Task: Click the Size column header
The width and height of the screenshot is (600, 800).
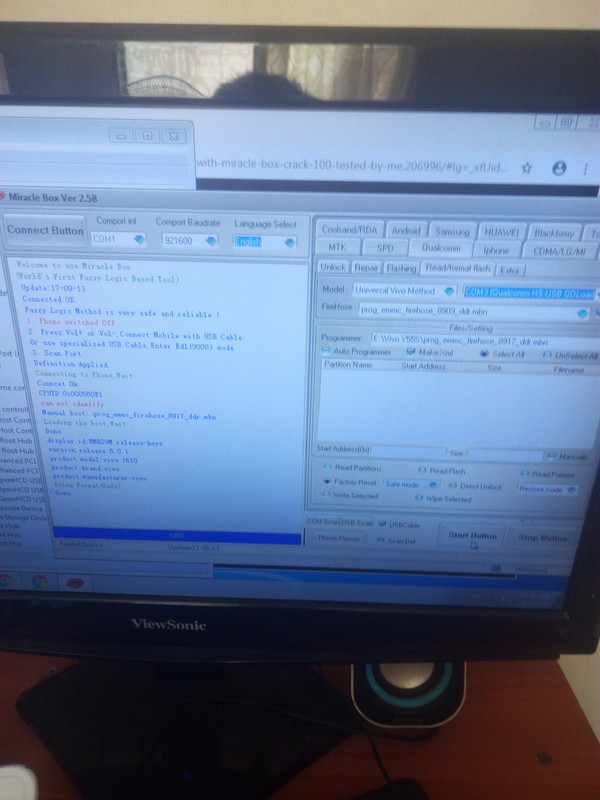Action: pos(495,367)
